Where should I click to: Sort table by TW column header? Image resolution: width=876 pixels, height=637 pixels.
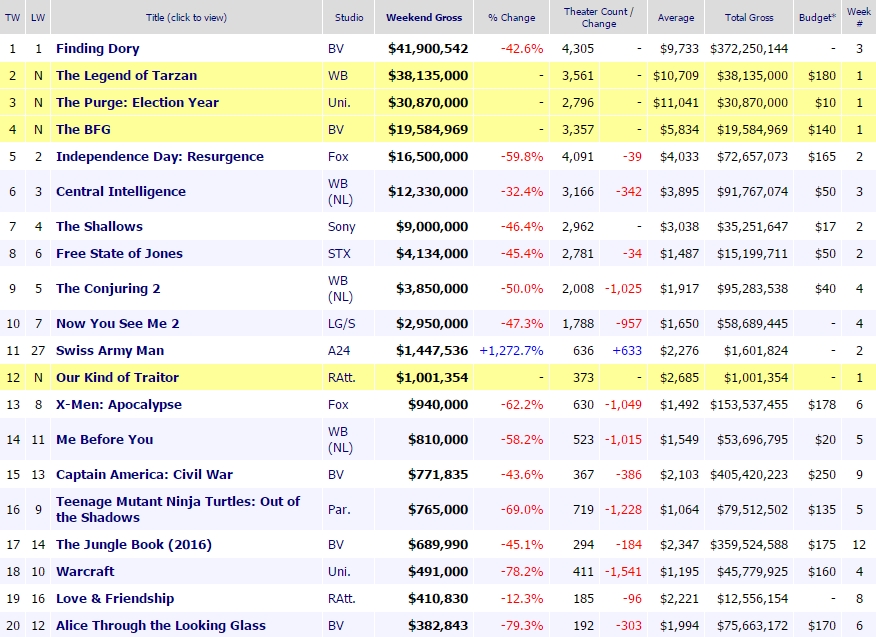pos(12,17)
